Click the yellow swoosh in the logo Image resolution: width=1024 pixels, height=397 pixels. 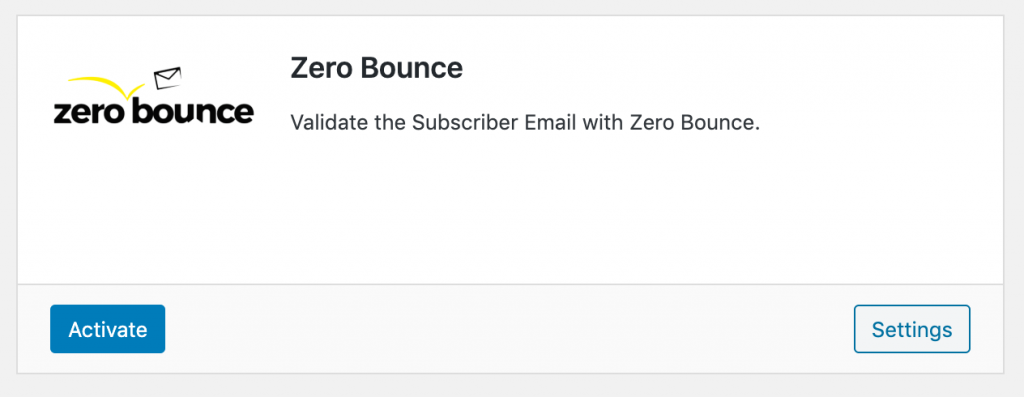point(106,87)
